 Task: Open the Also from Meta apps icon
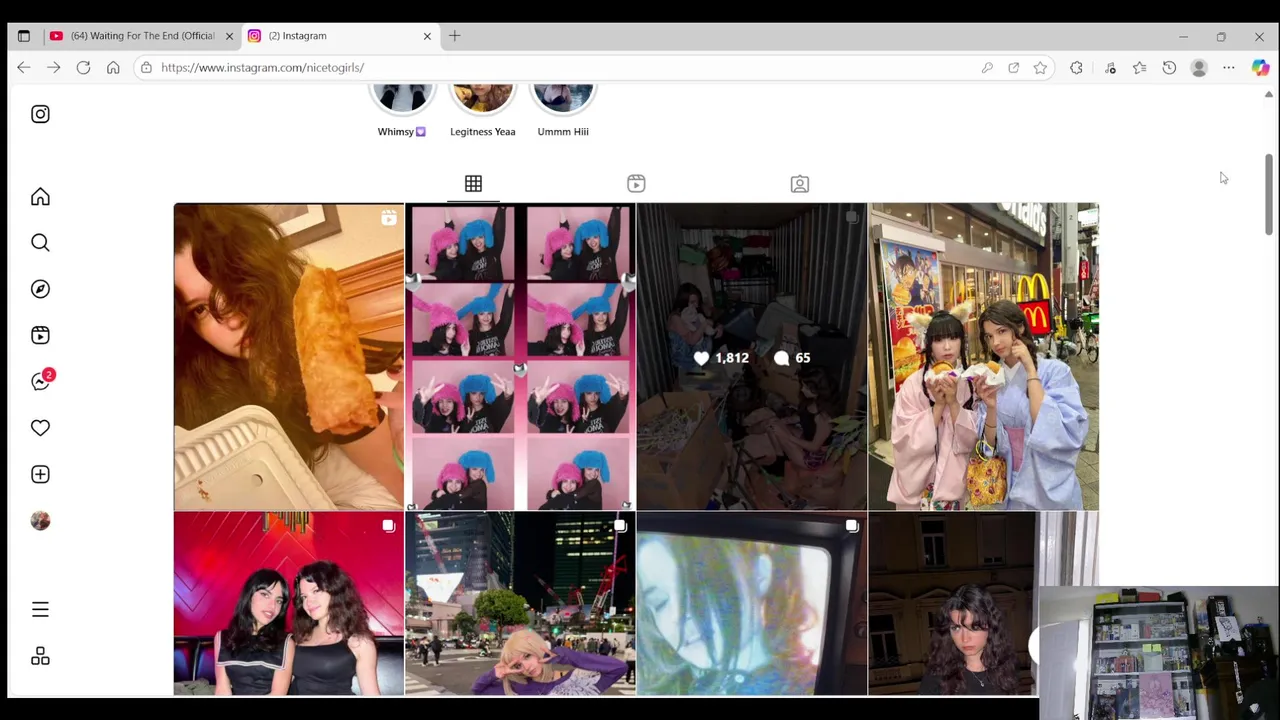[40, 656]
